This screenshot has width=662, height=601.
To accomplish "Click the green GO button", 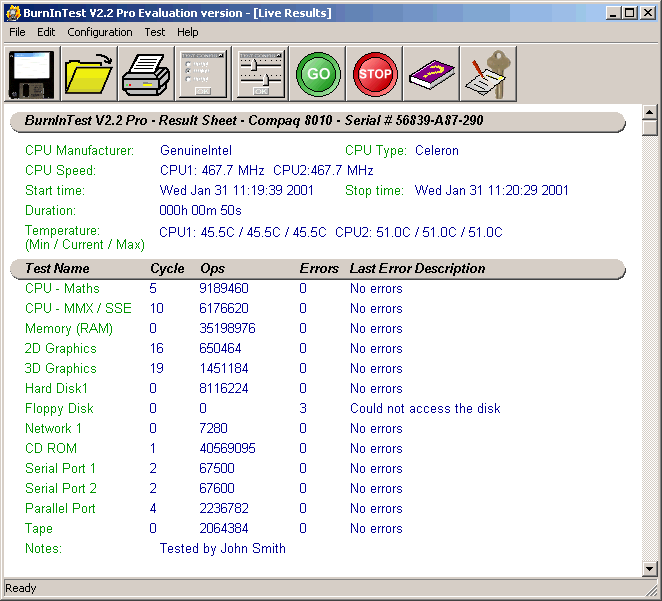I will point(317,74).
